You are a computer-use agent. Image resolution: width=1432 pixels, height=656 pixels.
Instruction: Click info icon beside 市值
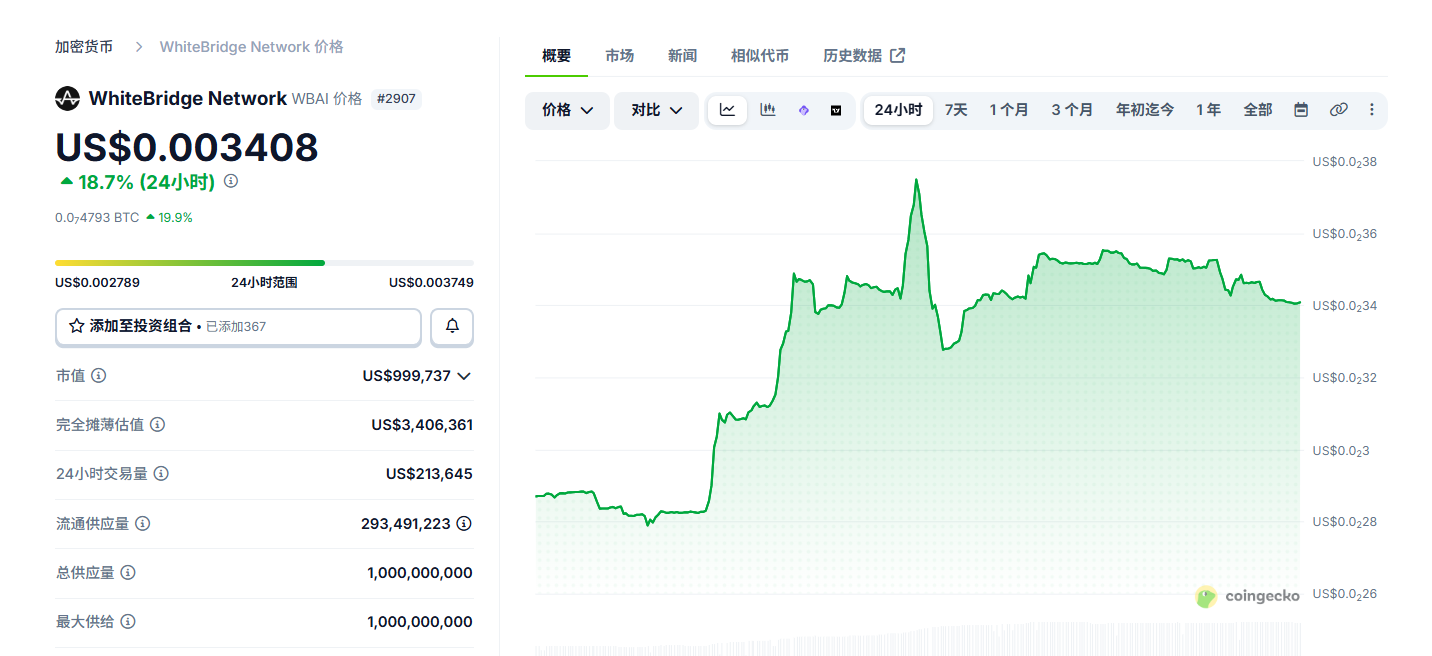[99, 376]
